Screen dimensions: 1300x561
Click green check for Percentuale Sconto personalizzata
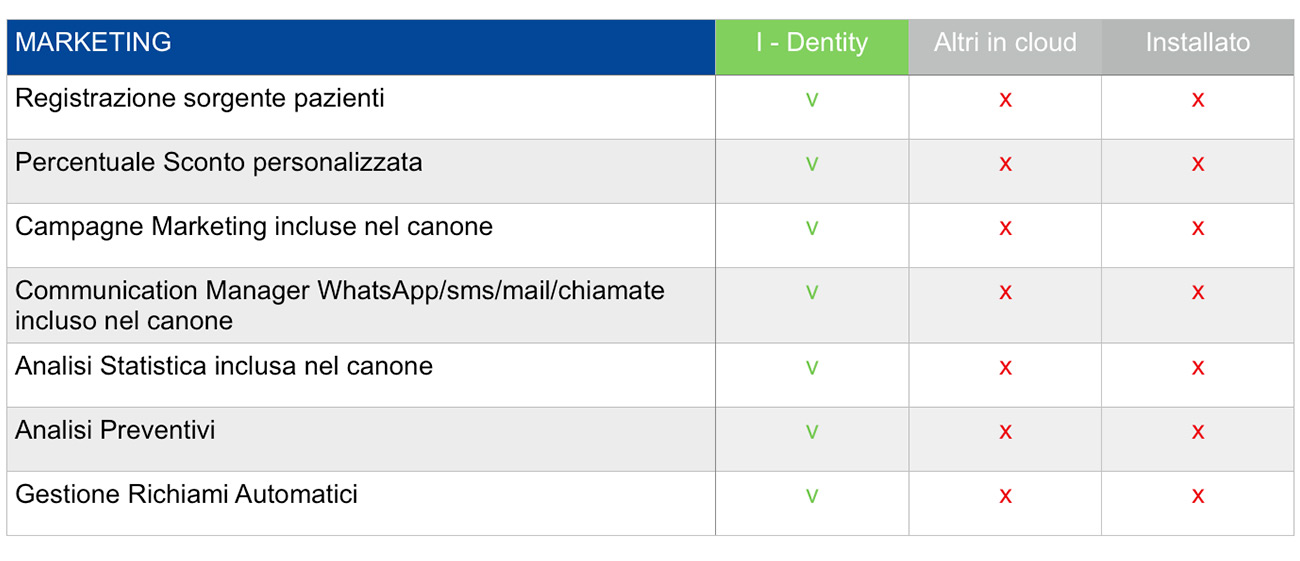[x=812, y=164]
